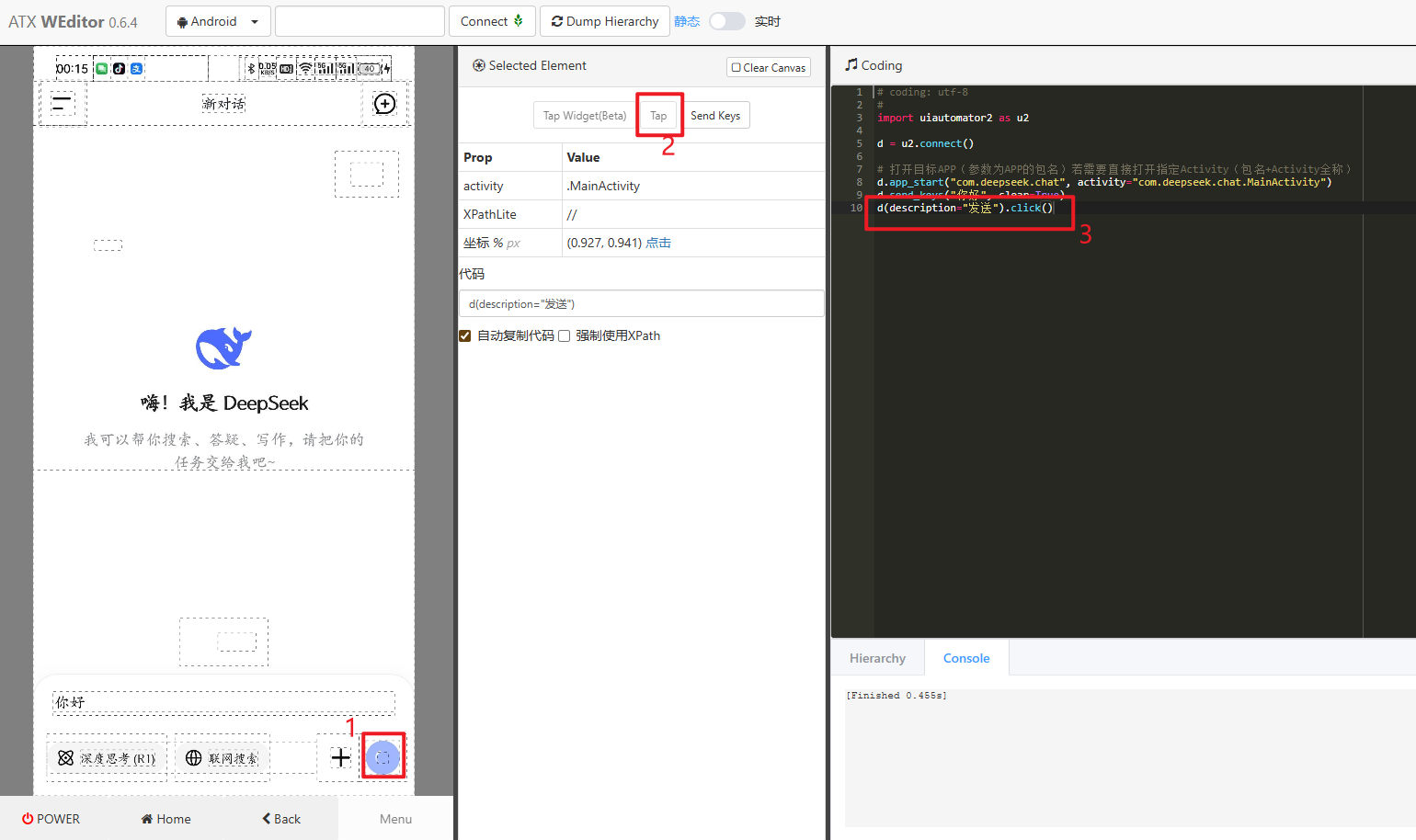This screenshot has width=1416, height=840.
Task: Click the Tap button
Action: [x=658, y=116]
